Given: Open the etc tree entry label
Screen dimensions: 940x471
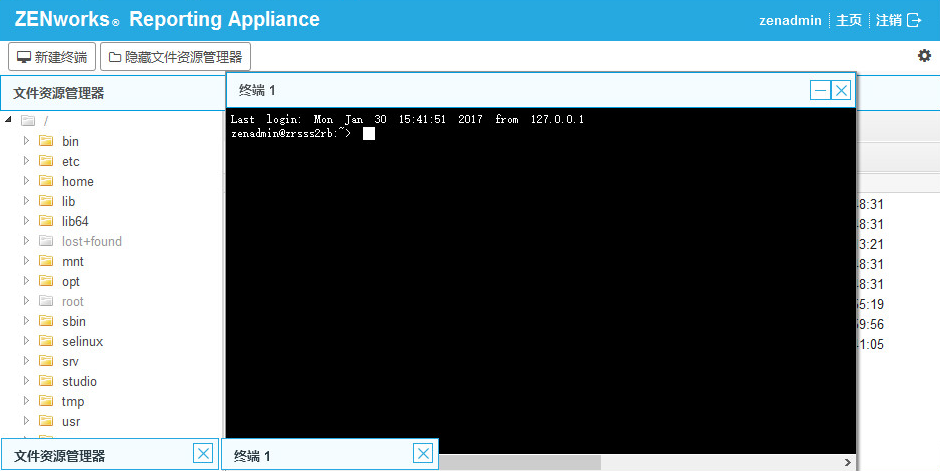Looking at the screenshot, I should 71,161.
